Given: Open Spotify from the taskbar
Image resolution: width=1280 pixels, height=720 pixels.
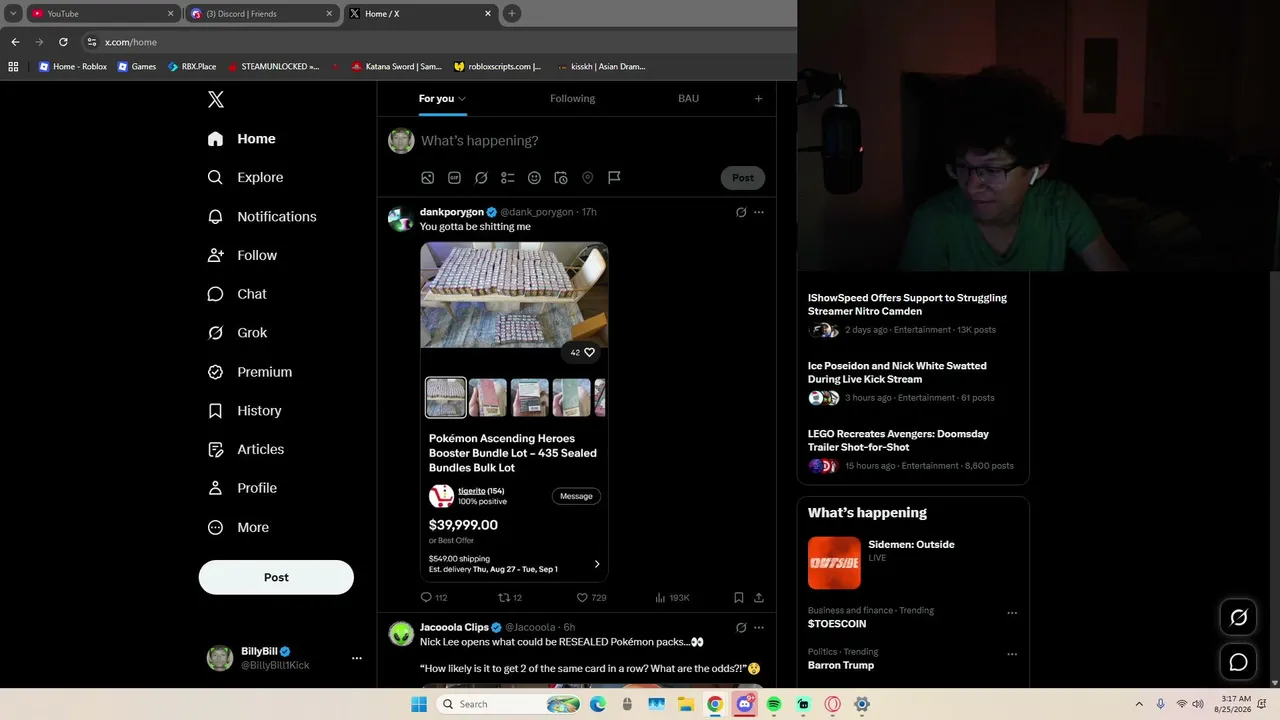Looking at the screenshot, I should 774,704.
